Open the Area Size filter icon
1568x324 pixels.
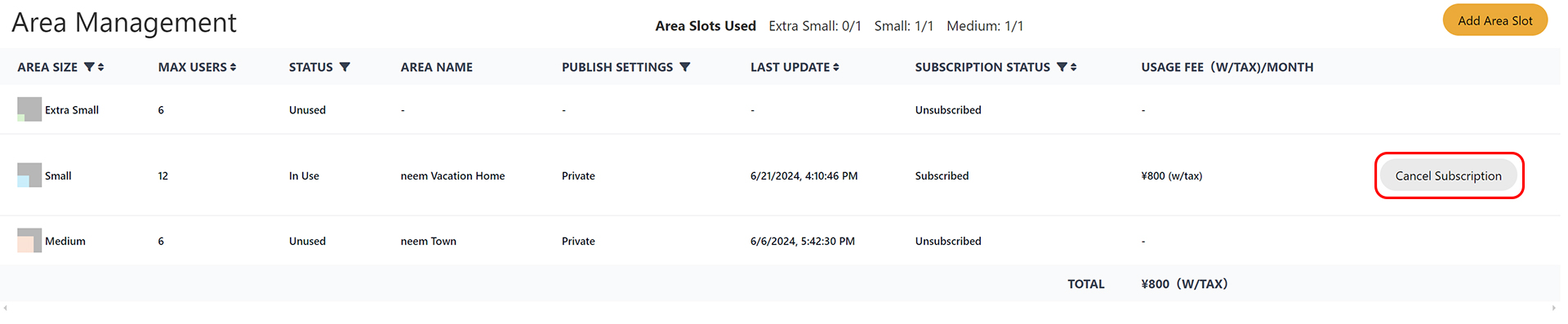(89, 67)
